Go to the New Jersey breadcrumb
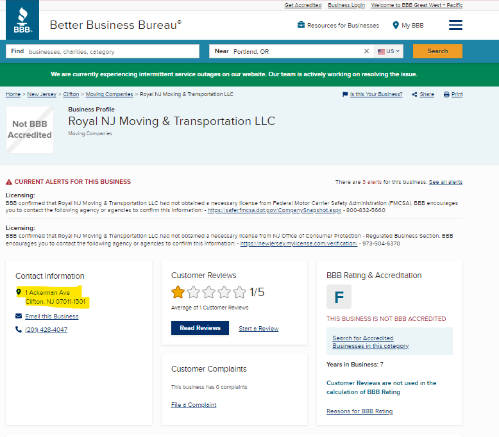 (42, 94)
